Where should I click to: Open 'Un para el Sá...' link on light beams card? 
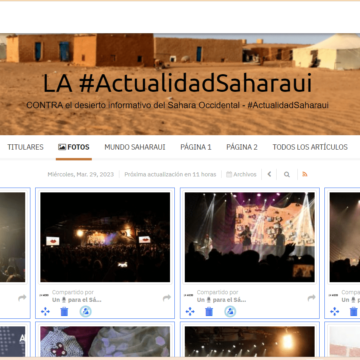[221, 300]
